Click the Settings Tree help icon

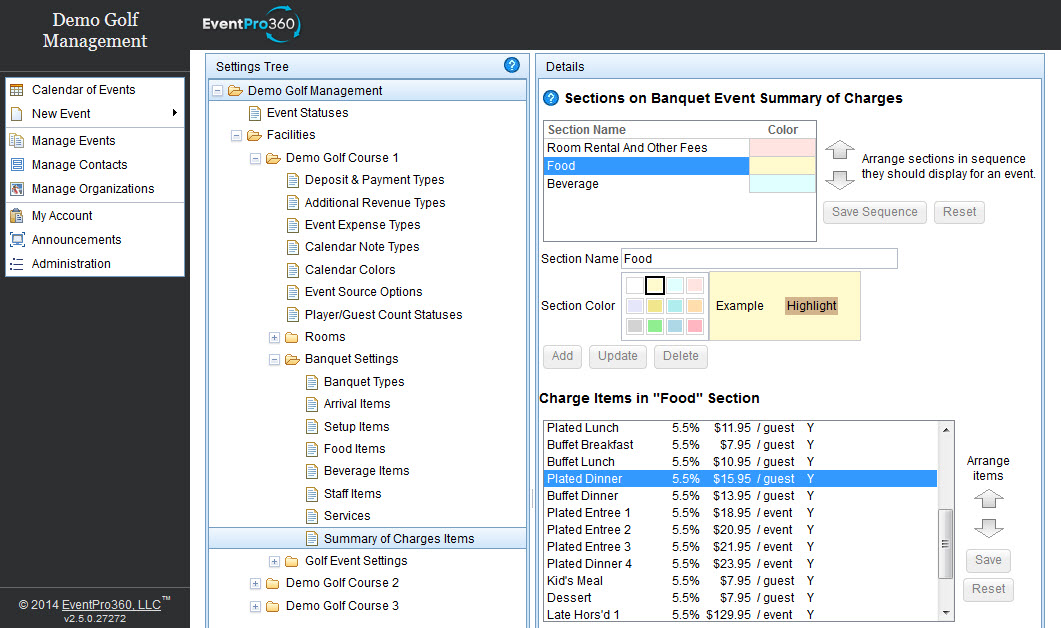click(x=512, y=65)
